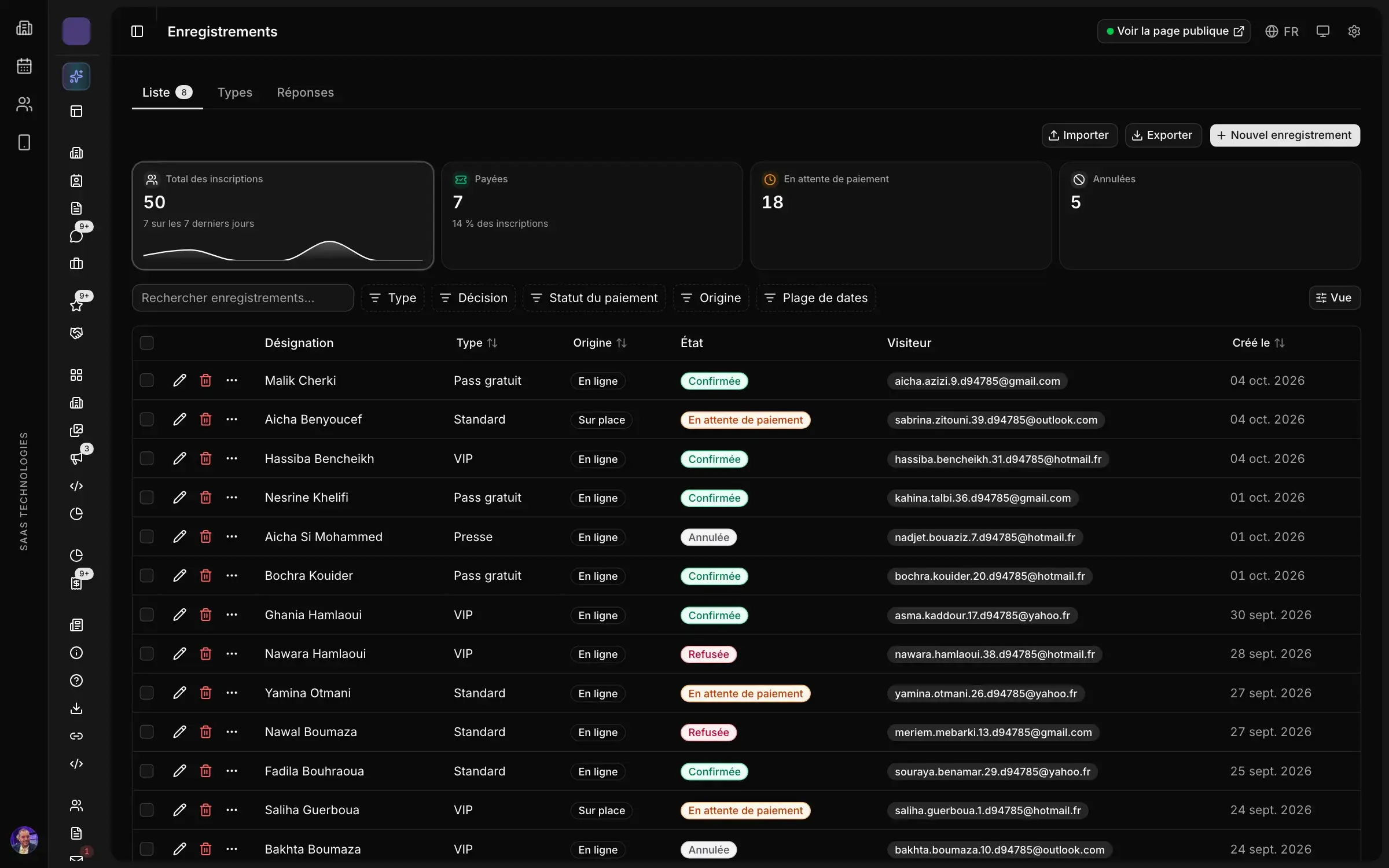Viewport: 1389px width, 868px height.
Task: Click the help question-mark icon in sidebar
Action: (x=76, y=681)
